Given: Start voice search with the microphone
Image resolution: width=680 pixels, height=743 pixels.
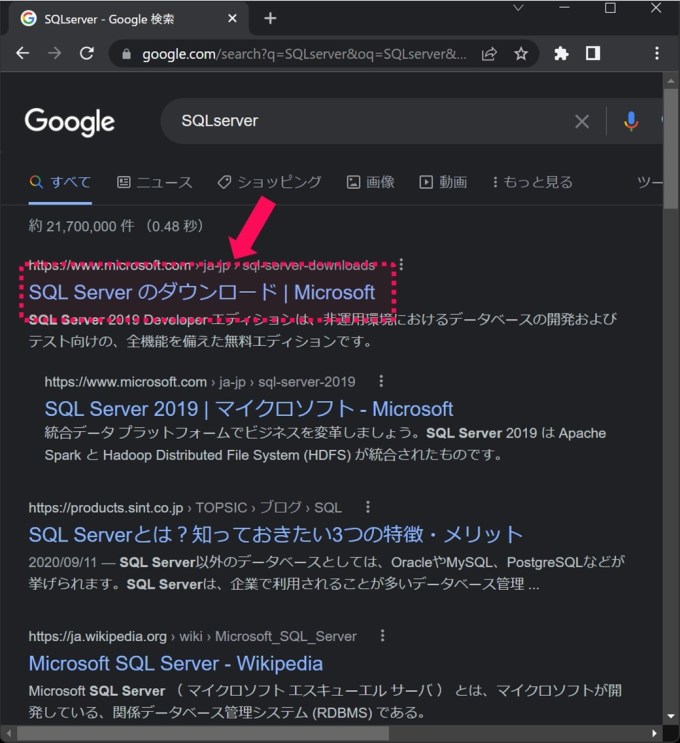Looking at the screenshot, I should (x=631, y=121).
